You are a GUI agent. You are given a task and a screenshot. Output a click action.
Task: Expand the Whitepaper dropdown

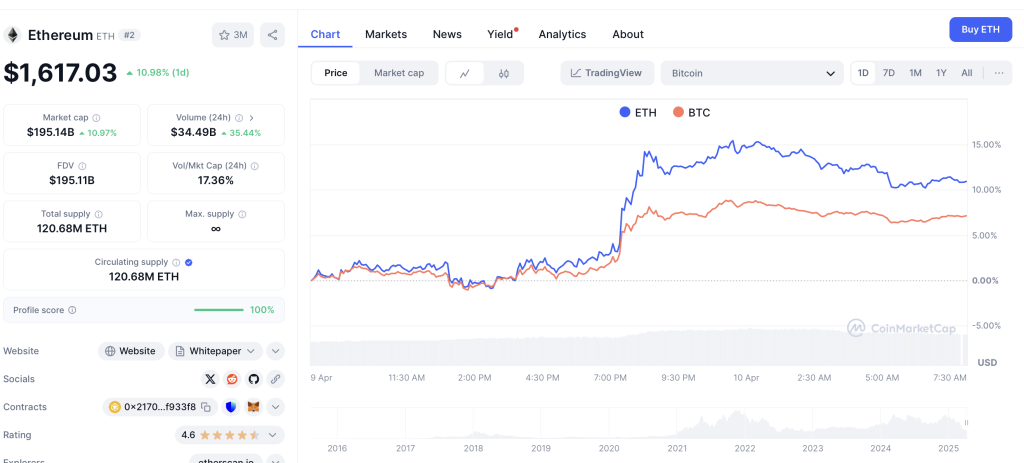point(216,351)
